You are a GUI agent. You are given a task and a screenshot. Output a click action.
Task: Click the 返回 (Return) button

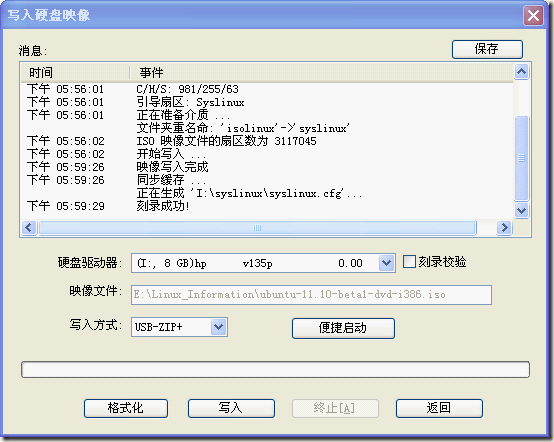coord(439,408)
